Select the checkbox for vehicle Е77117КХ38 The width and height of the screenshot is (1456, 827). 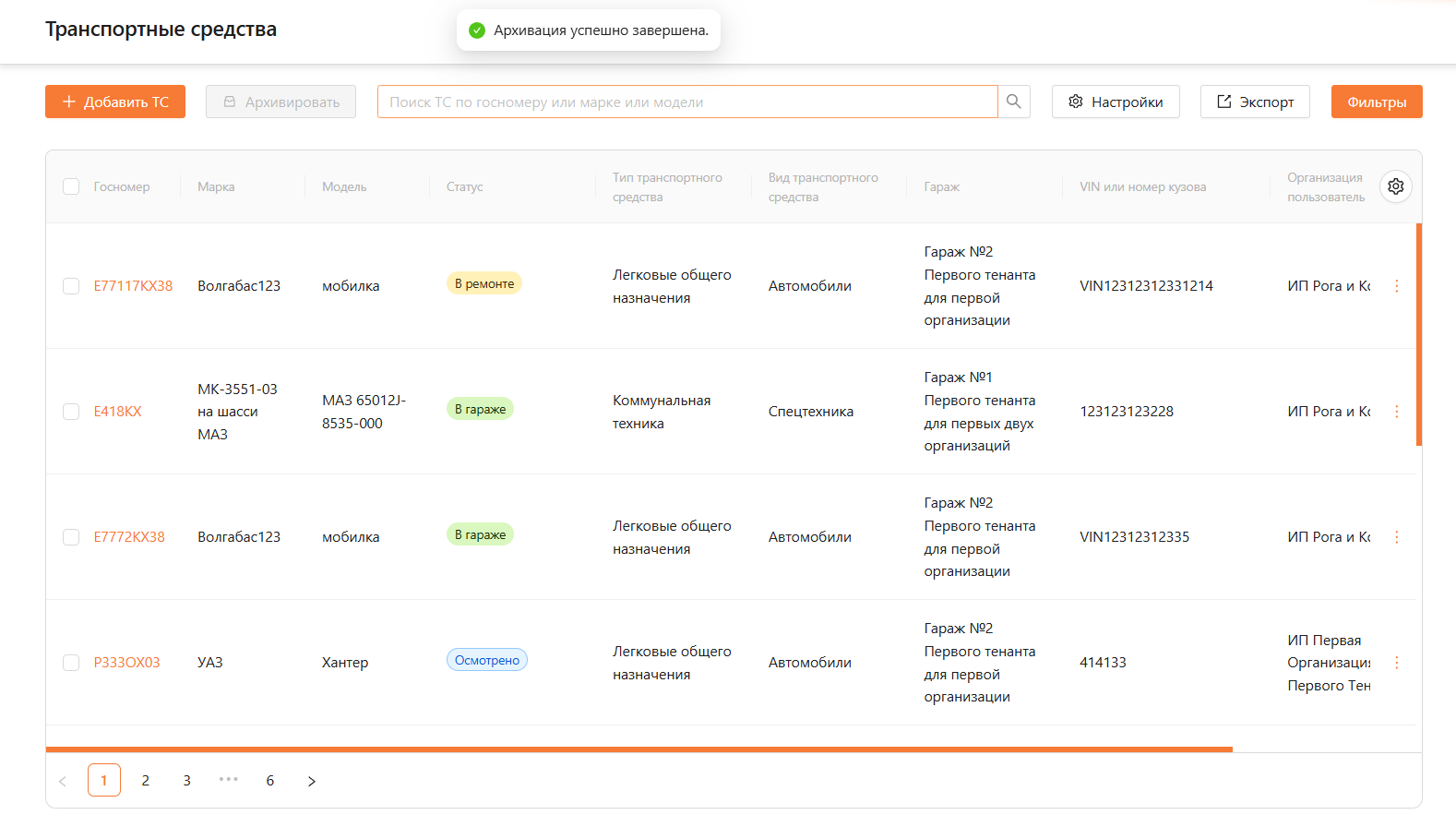71,286
